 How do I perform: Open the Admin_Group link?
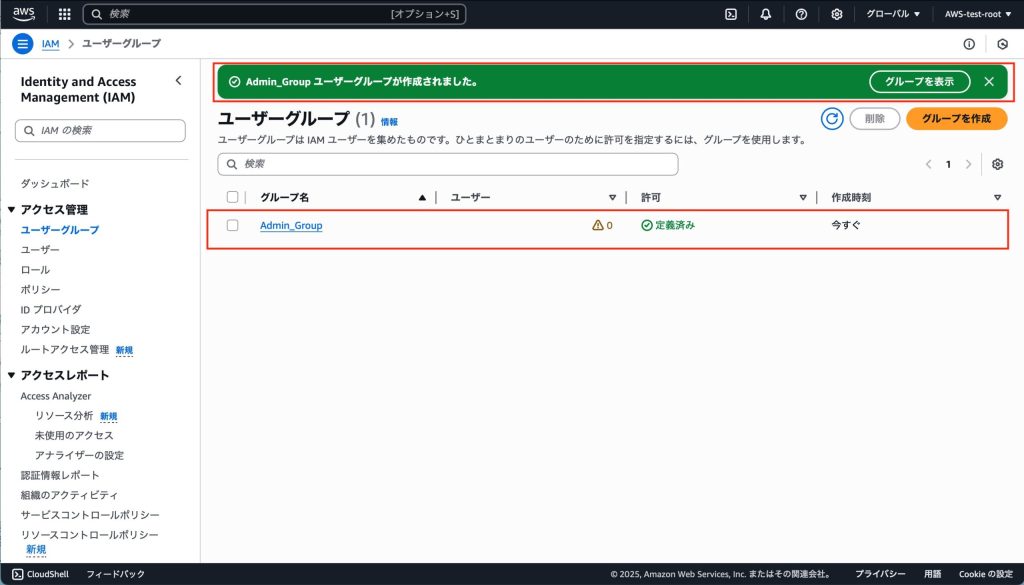tap(291, 225)
